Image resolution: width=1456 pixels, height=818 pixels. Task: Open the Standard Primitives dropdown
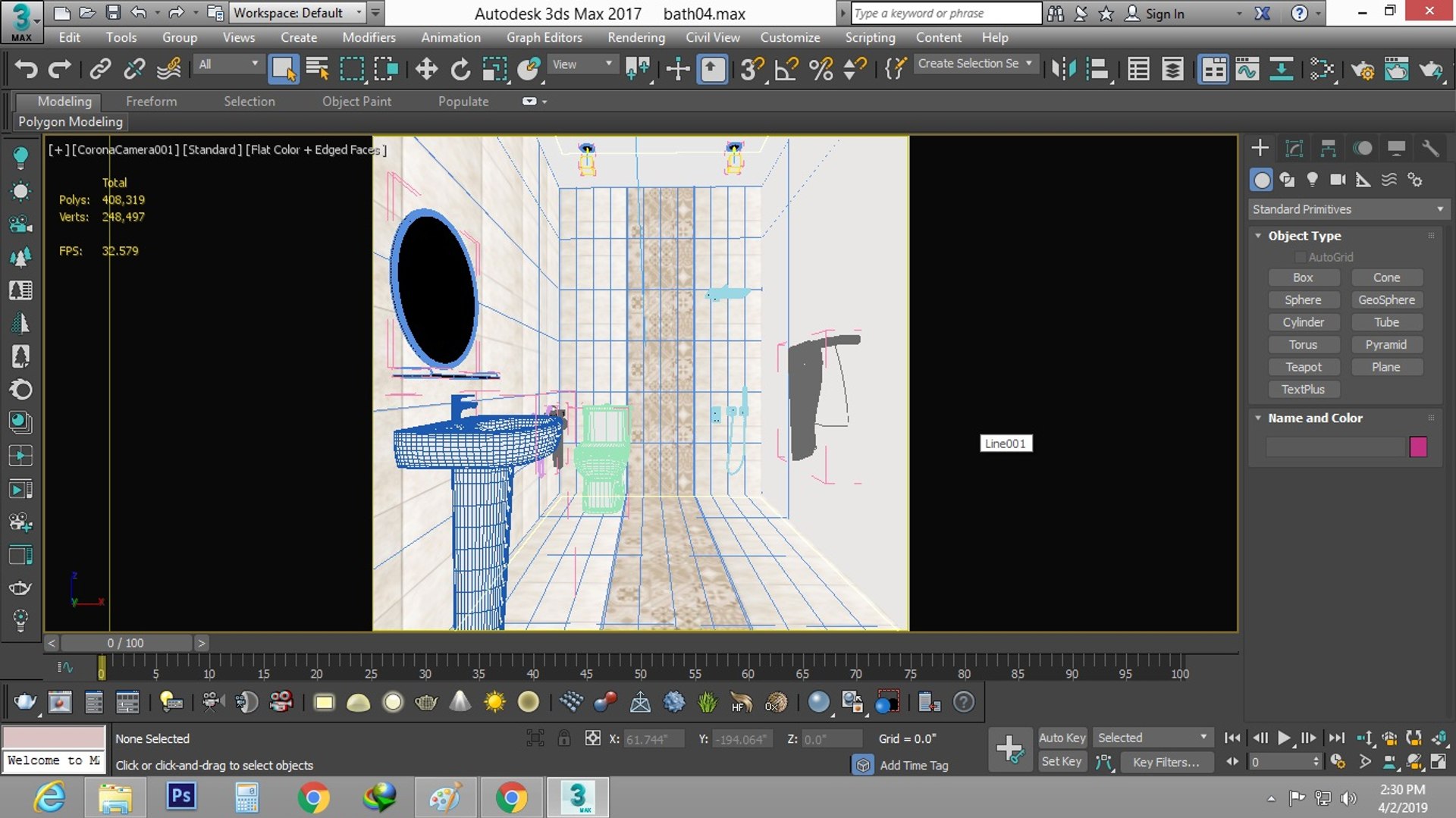click(1348, 209)
